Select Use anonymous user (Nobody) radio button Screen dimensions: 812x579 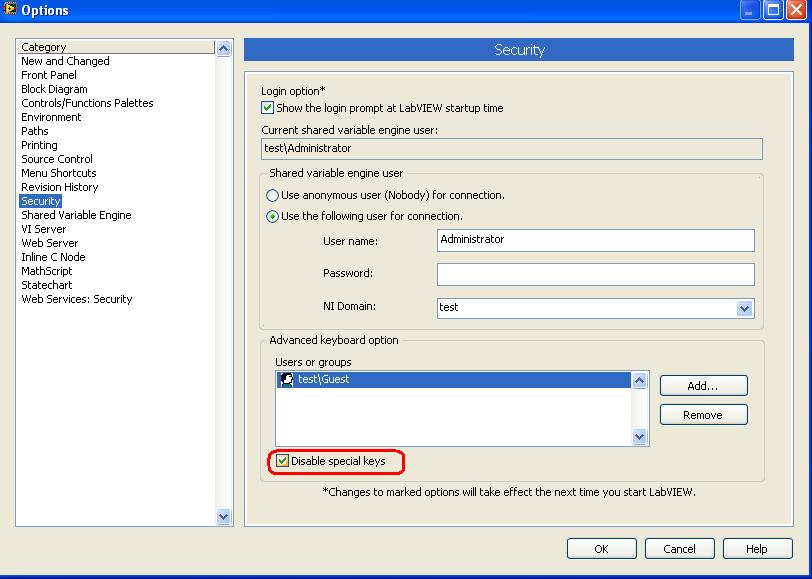click(x=272, y=196)
